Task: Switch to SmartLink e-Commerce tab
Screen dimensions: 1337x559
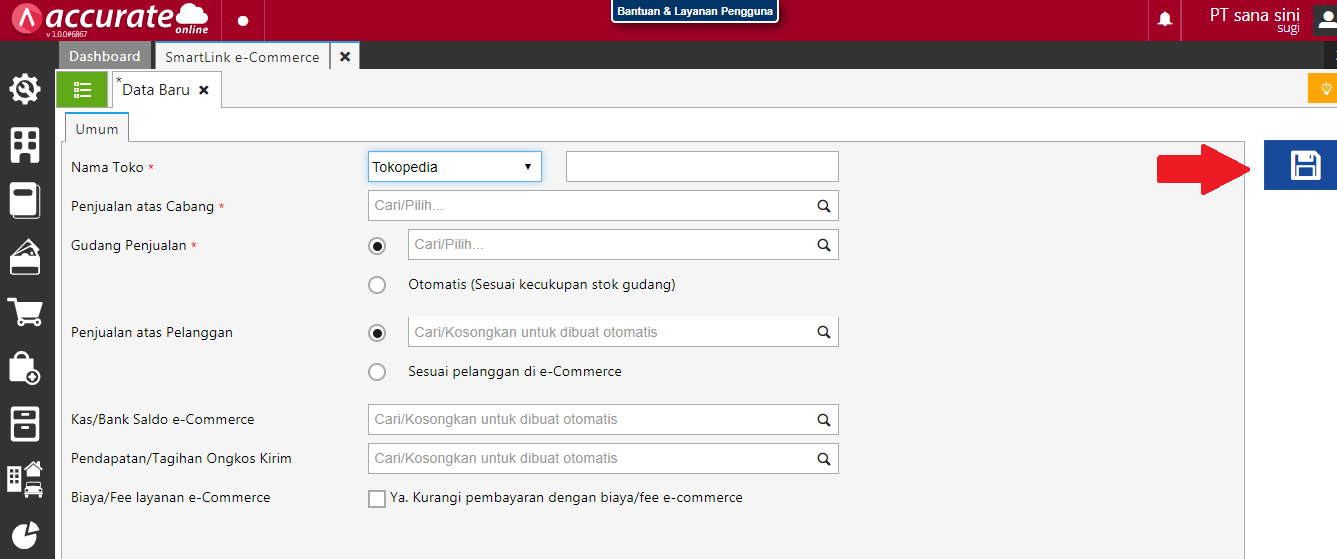Action: 243,57
